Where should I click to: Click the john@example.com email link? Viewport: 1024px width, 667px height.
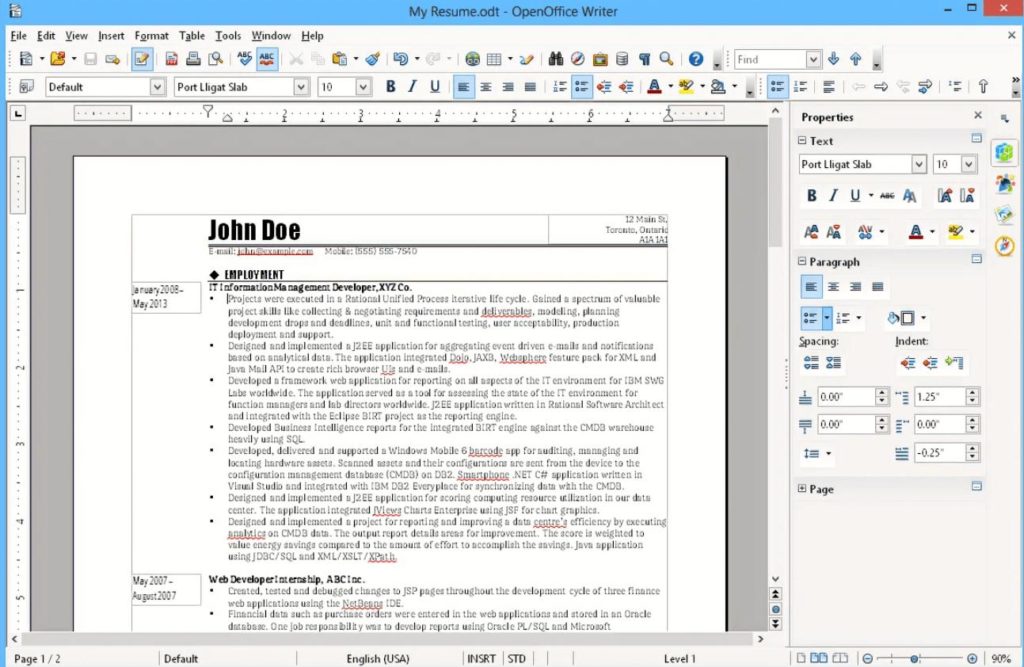(275, 251)
